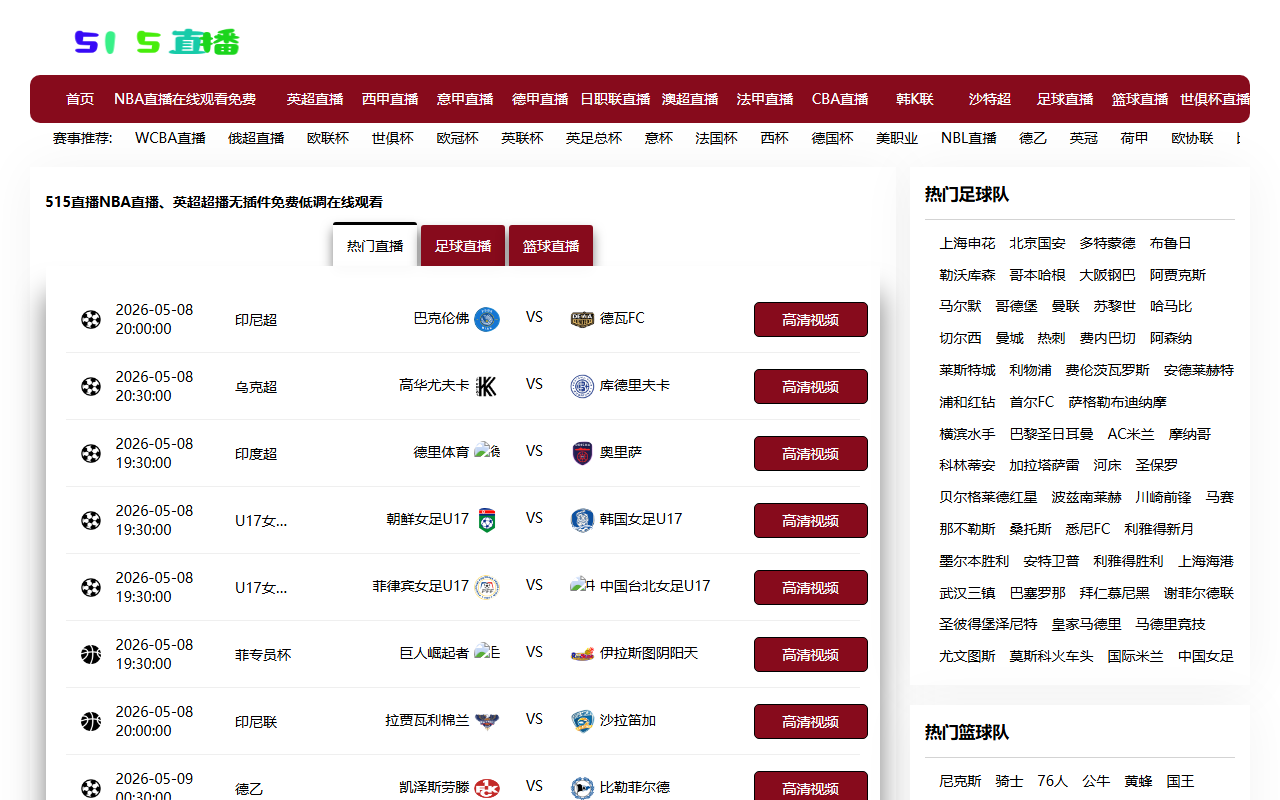This screenshot has height=800, width=1280.
Task: Click 高清视频 button for 菲律宾女足U17 match
Action: click(811, 588)
